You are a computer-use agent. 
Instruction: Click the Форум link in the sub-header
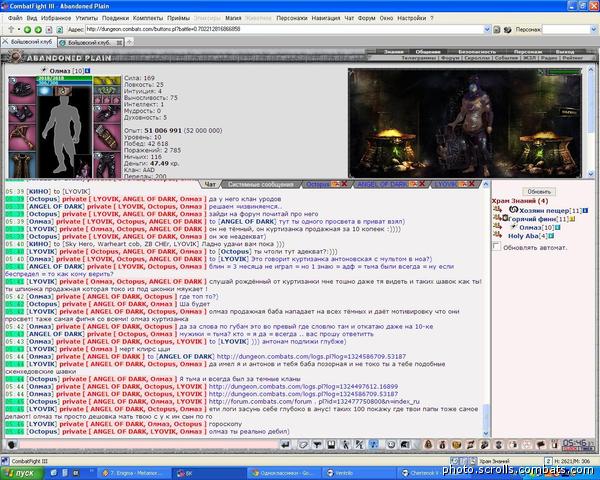click(x=449, y=58)
